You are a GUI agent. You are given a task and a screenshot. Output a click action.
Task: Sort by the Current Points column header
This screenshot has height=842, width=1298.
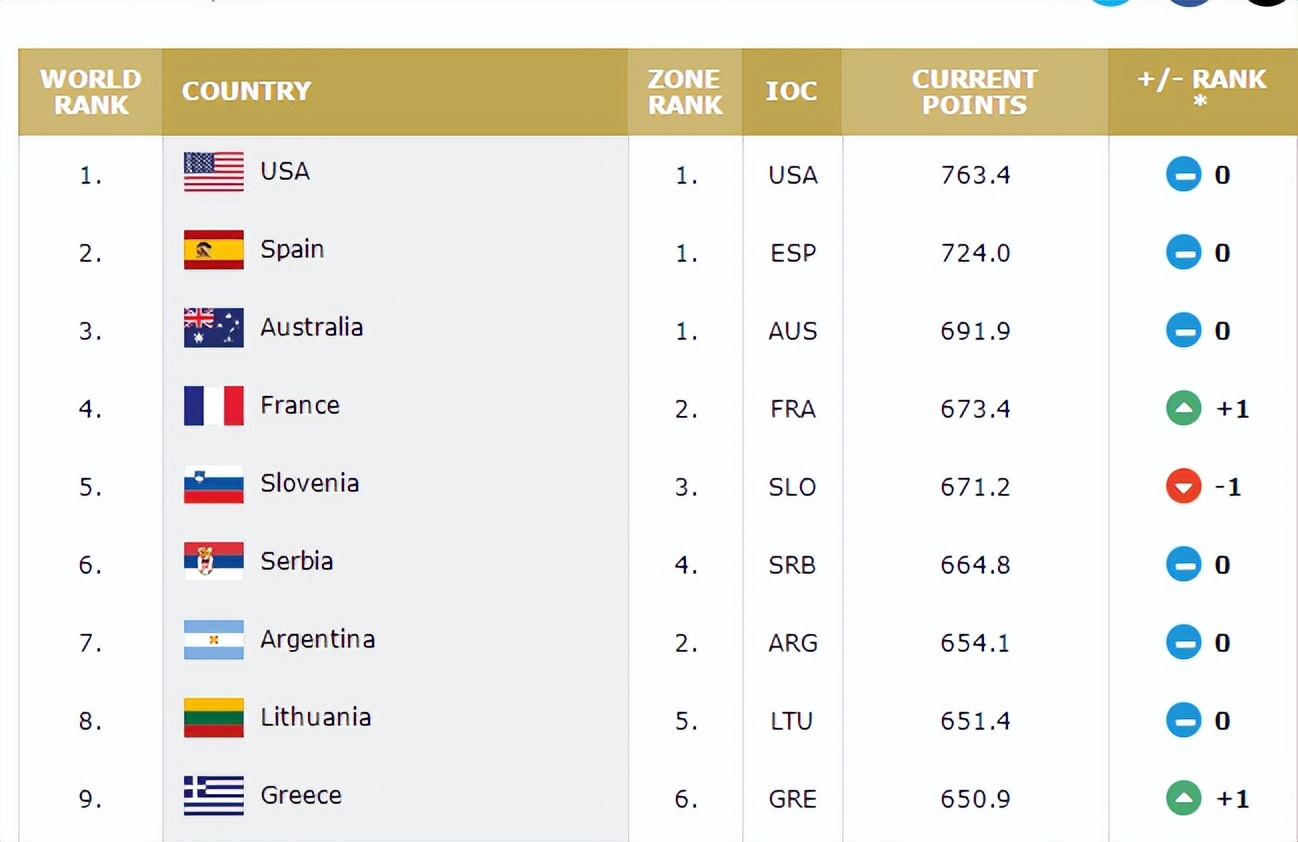(974, 92)
